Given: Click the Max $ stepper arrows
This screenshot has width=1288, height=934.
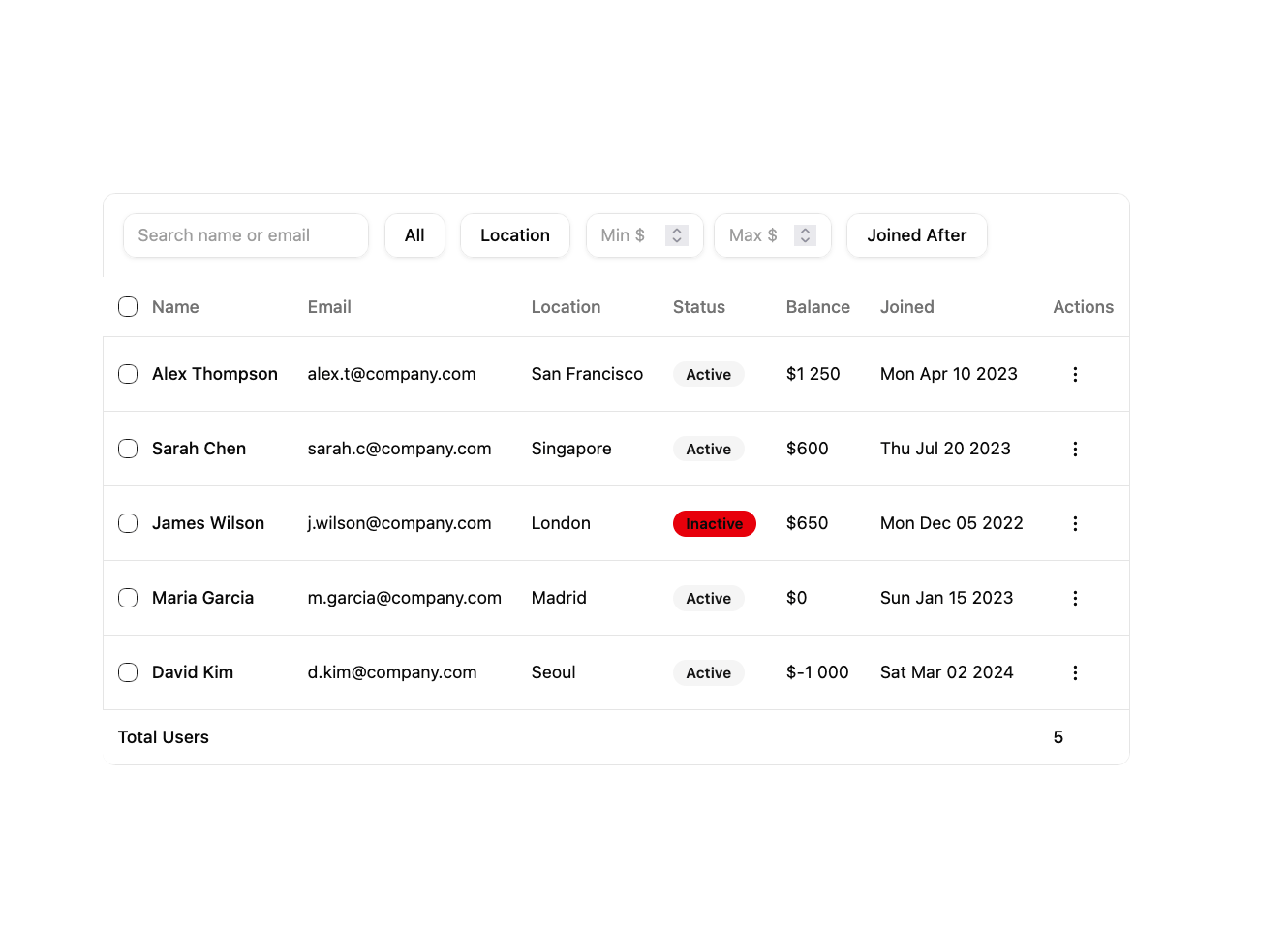Looking at the screenshot, I should click(805, 235).
